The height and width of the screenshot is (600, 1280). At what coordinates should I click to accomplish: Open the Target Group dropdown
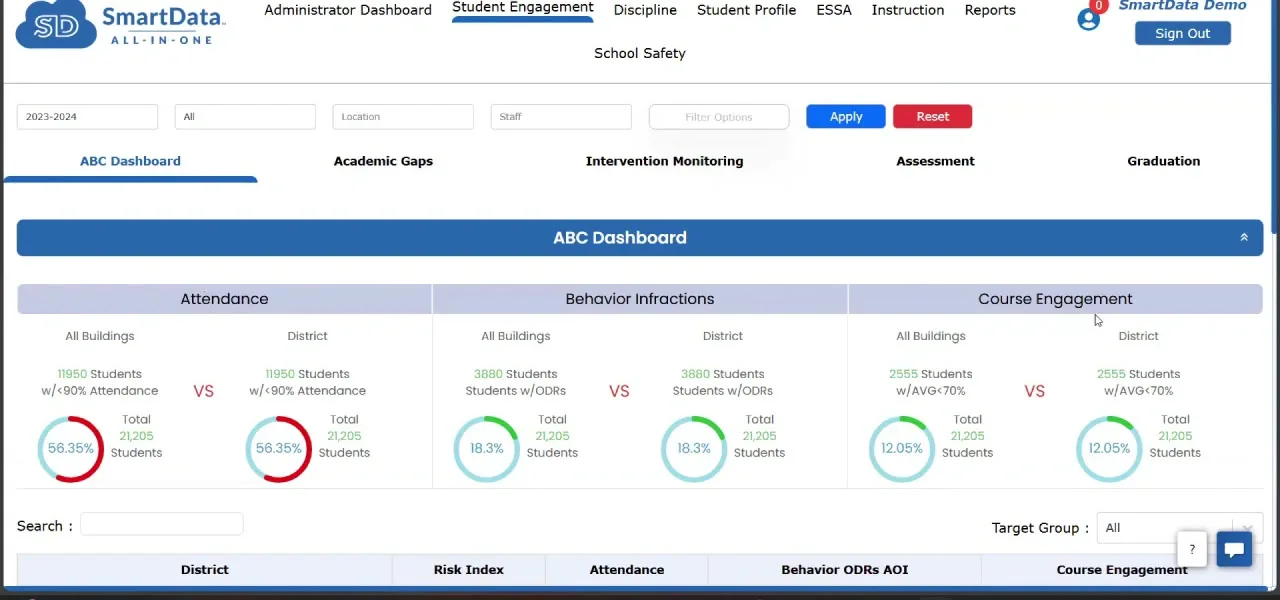pos(1180,528)
